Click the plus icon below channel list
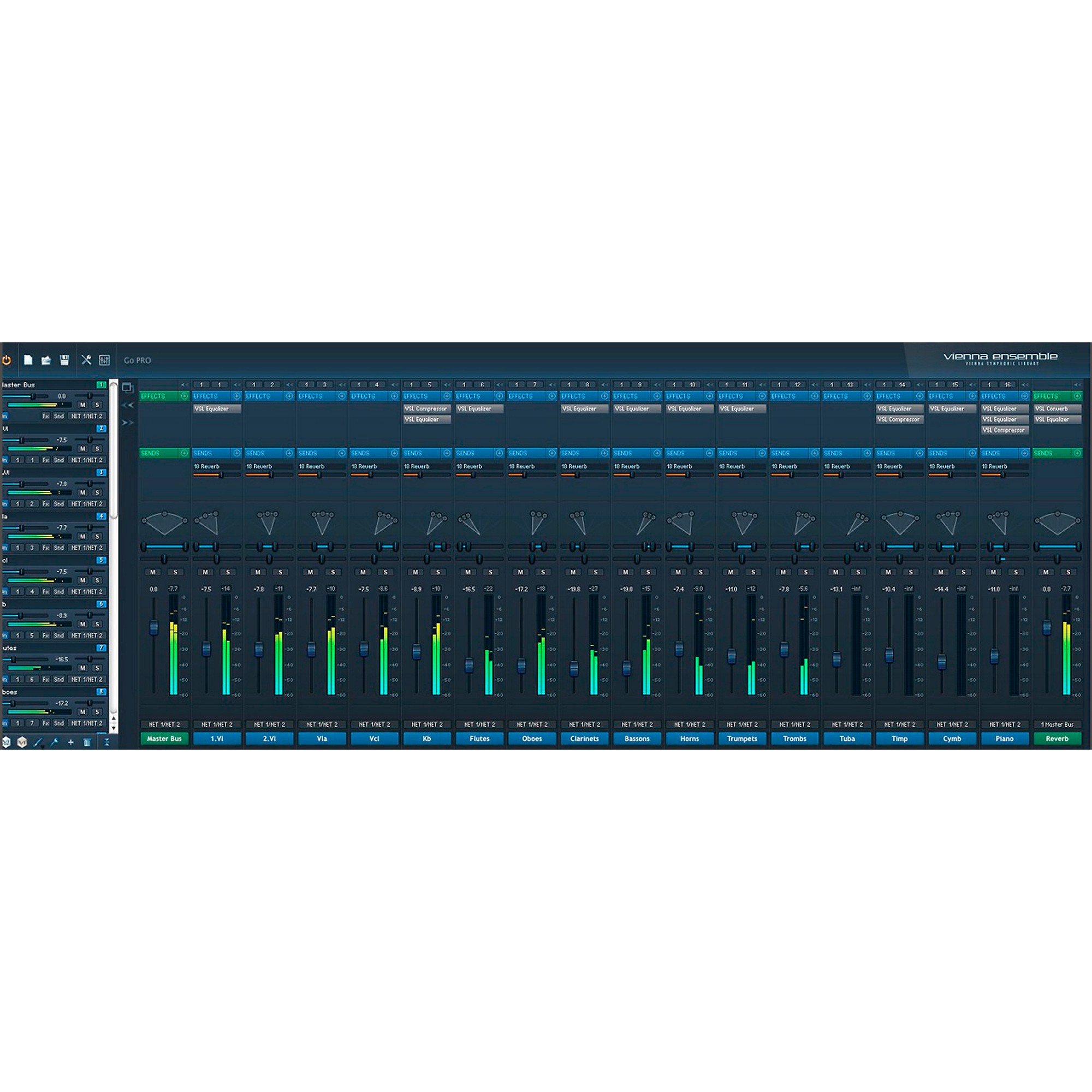The width and height of the screenshot is (1092, 1092). click(70, 742)
